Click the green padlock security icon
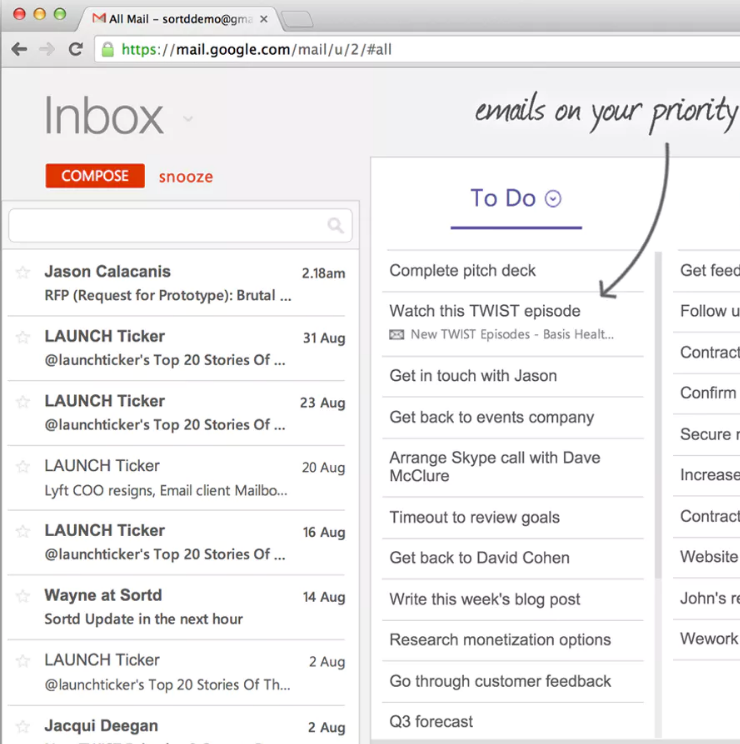This screenshot has height=744, width=740. pyautogui.click(x=108, y=49)
